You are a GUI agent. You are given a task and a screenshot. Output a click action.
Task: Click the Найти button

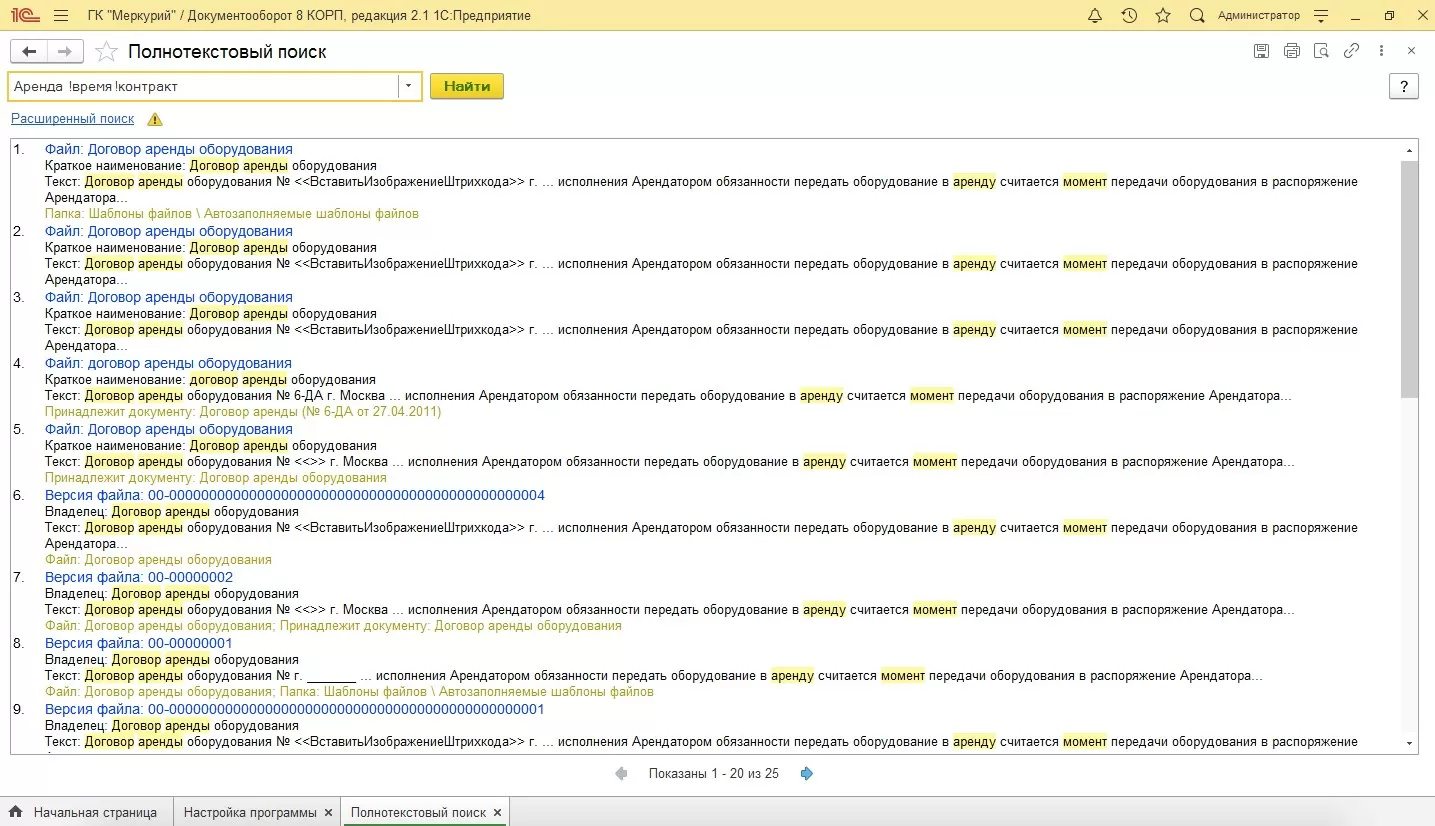point(467,86)
